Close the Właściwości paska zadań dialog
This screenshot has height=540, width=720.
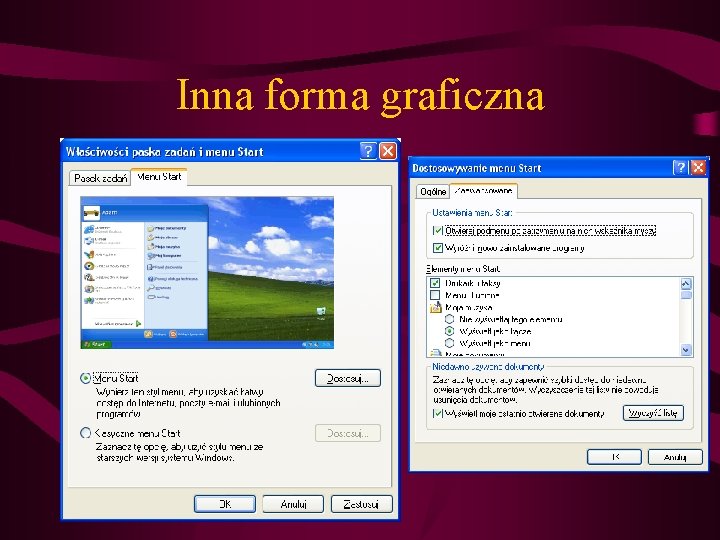[388, 151]
